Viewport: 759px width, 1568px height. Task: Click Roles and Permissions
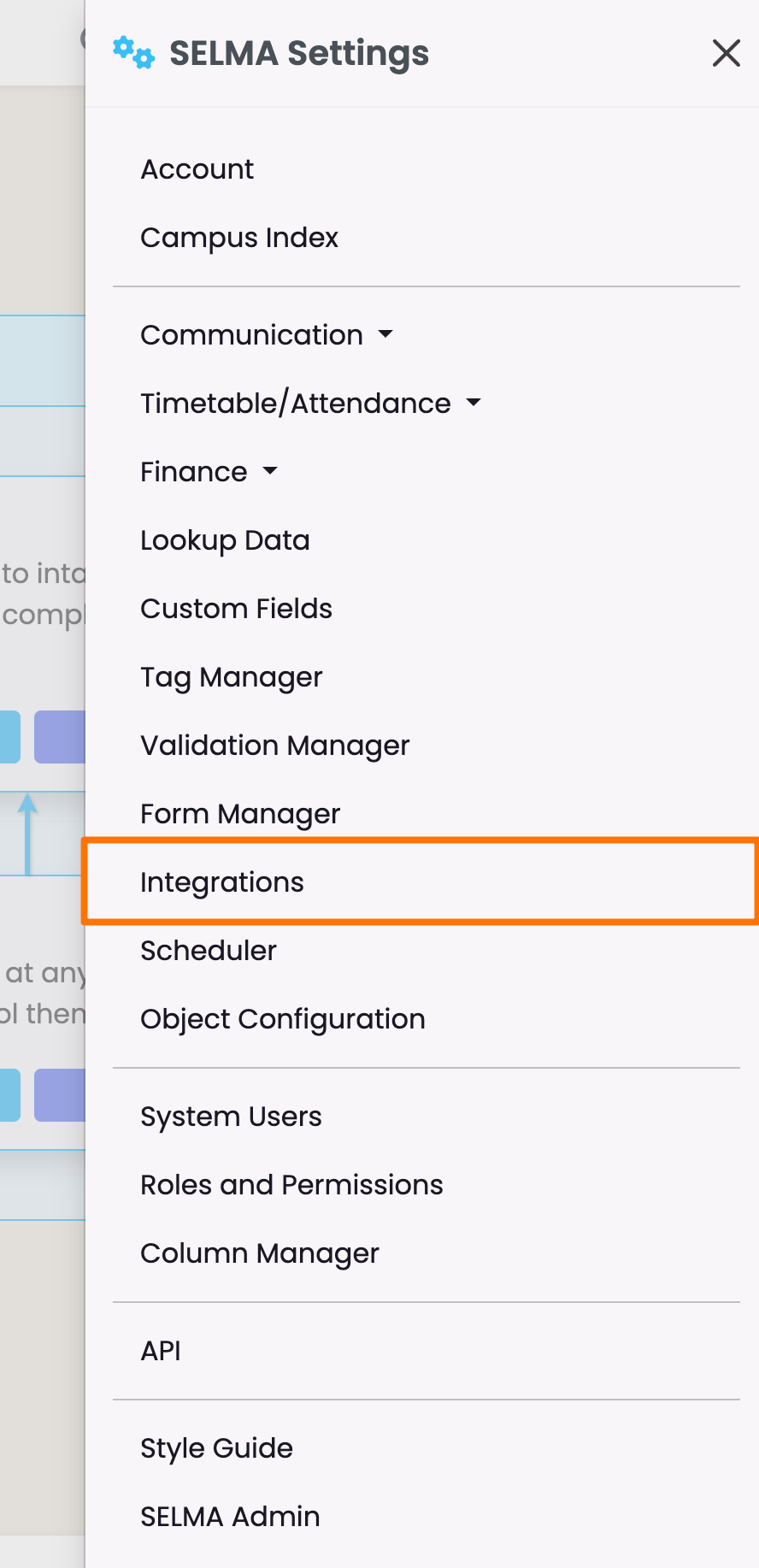[x=291, y=1185]
